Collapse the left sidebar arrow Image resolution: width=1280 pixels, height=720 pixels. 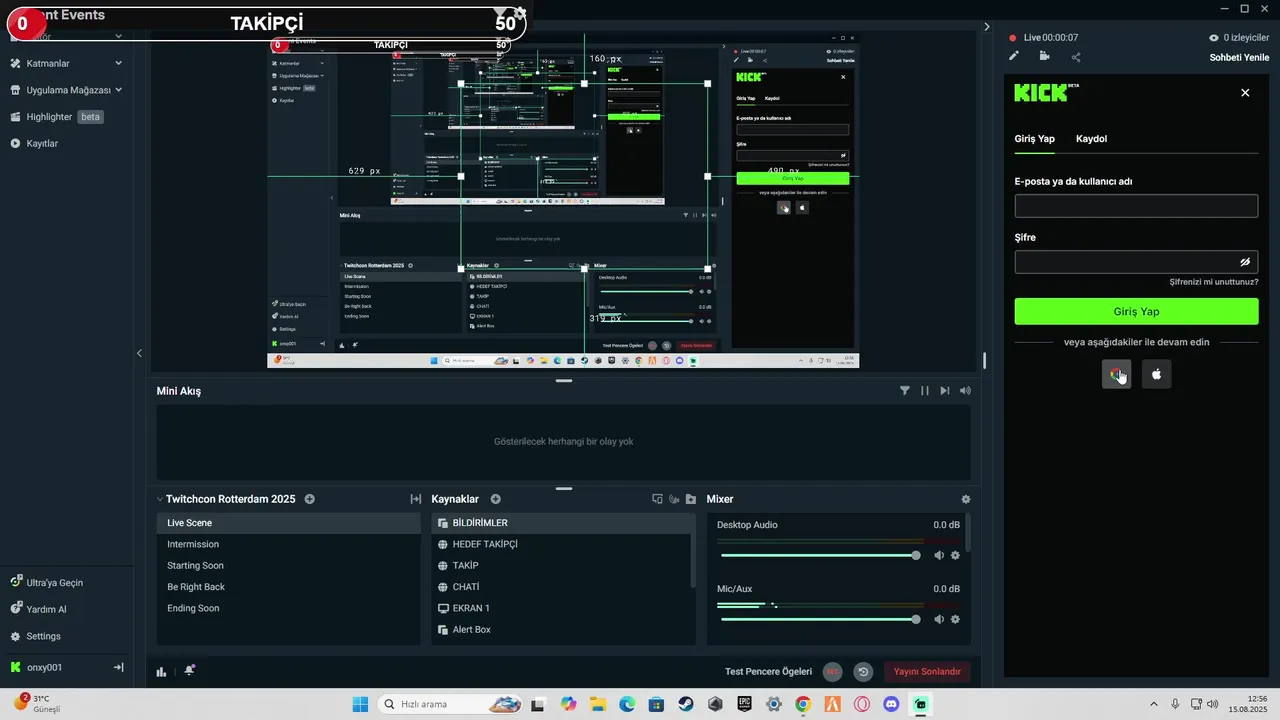pyautogui.click(x=139, y=353)
